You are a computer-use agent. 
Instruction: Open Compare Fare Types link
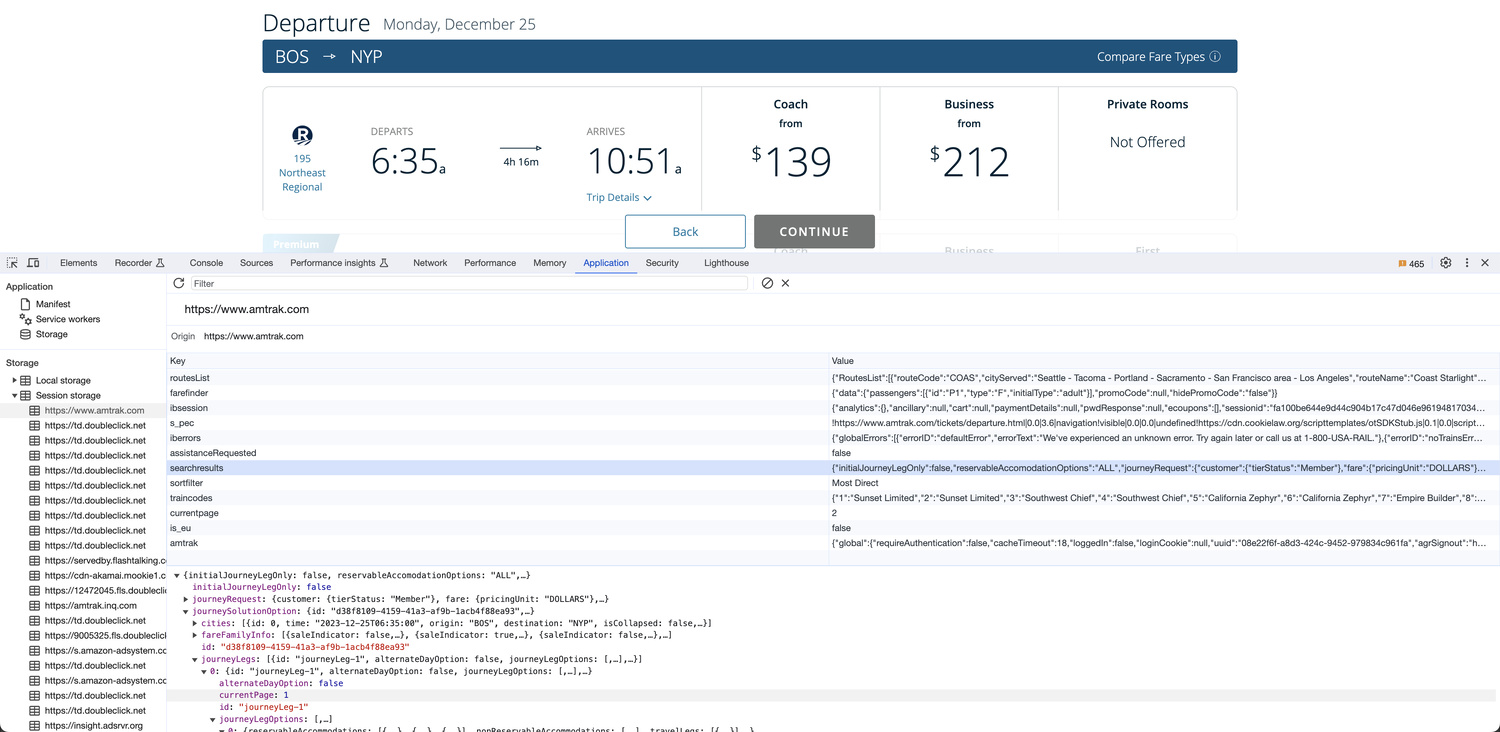click(x=1151, y=57)
